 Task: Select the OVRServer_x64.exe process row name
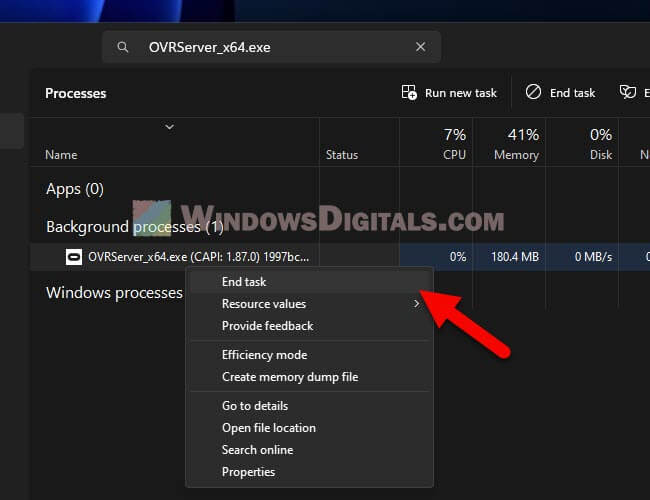(198, 257)
